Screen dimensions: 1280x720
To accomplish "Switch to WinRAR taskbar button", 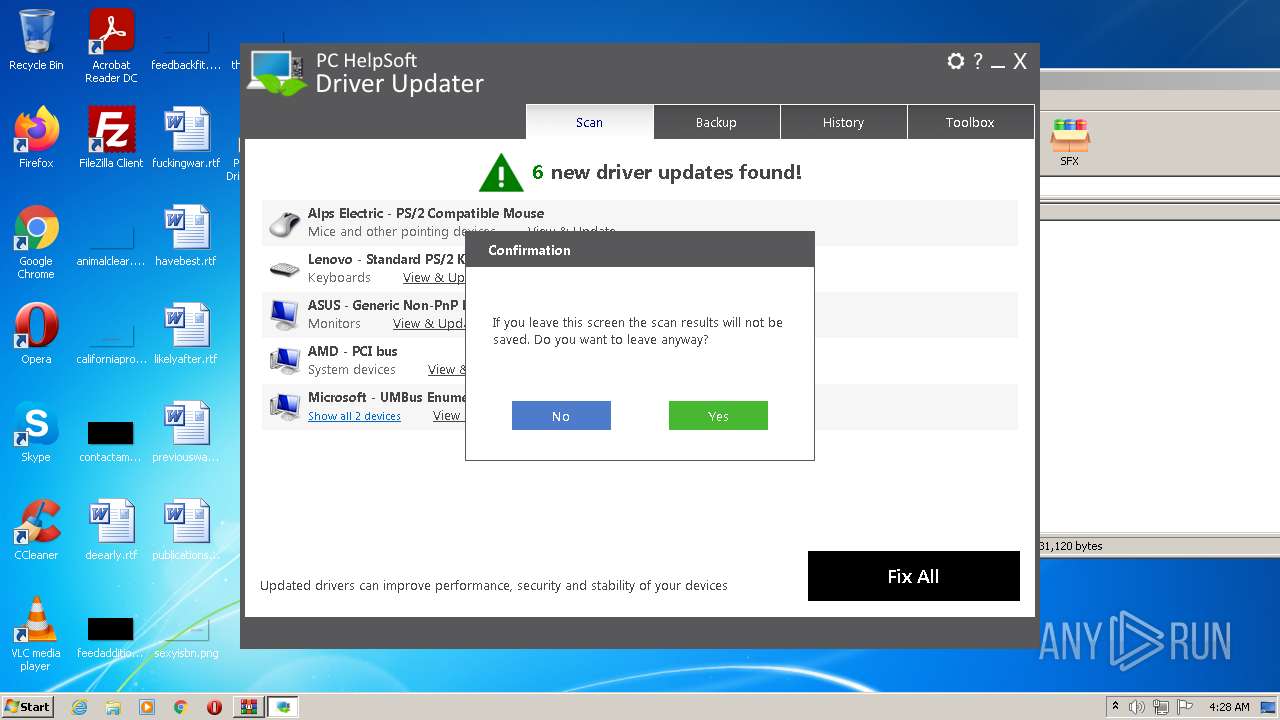I will coord(248,707).
